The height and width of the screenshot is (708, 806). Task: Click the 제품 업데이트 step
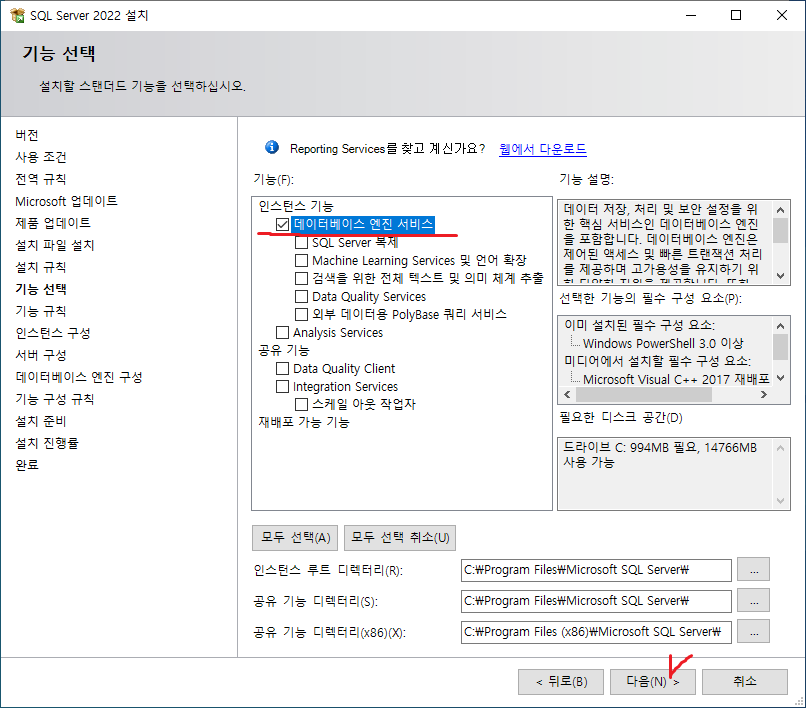pos(53,223)
